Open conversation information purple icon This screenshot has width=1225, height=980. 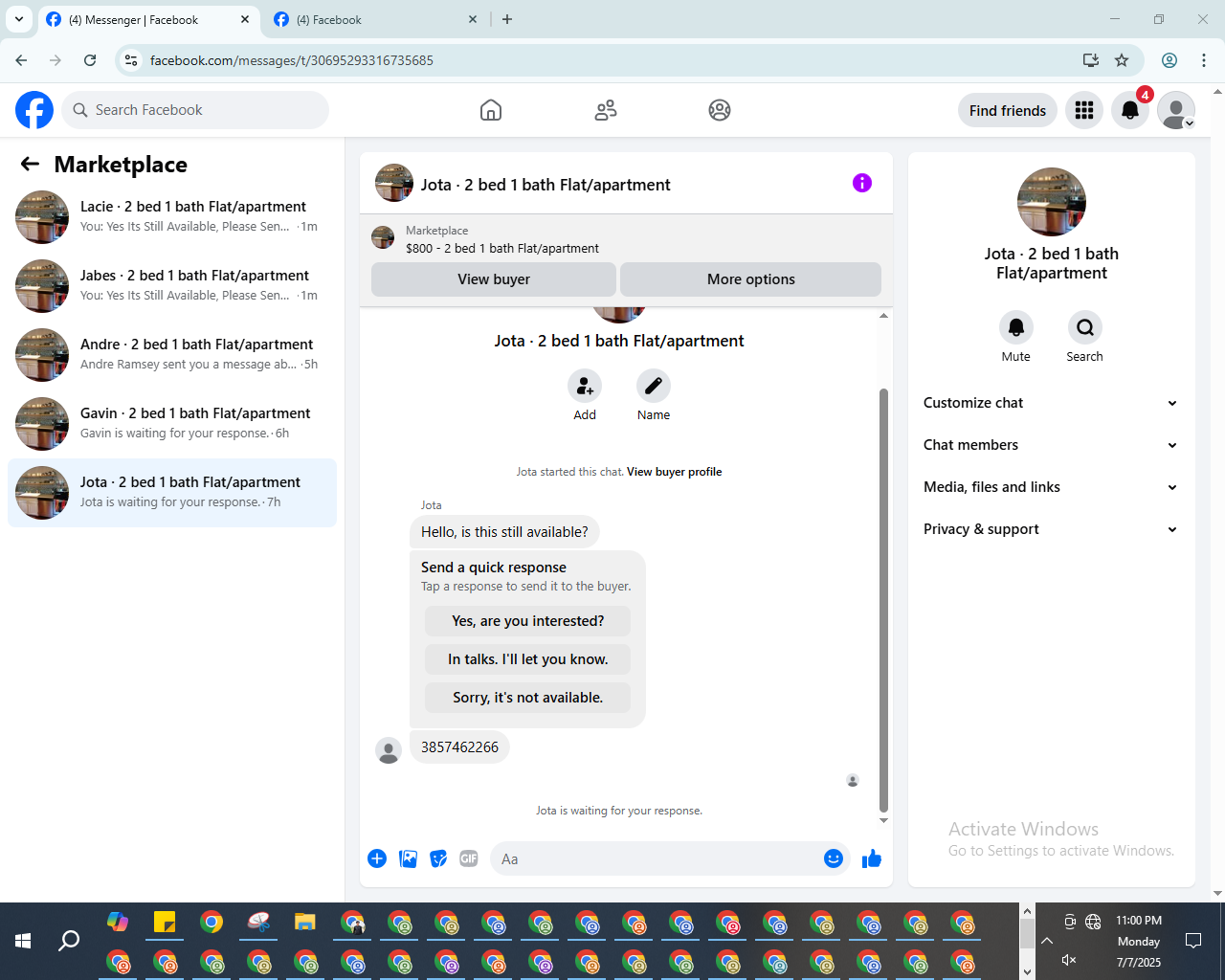[x=862, y=183]
